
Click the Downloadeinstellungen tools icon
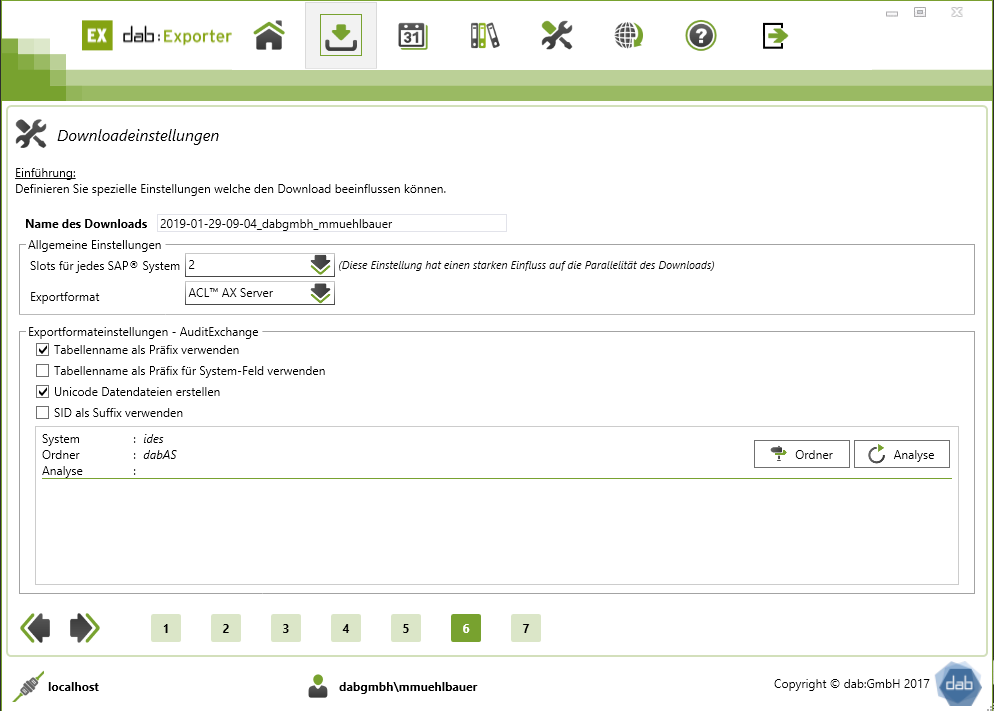click(31, 134)
